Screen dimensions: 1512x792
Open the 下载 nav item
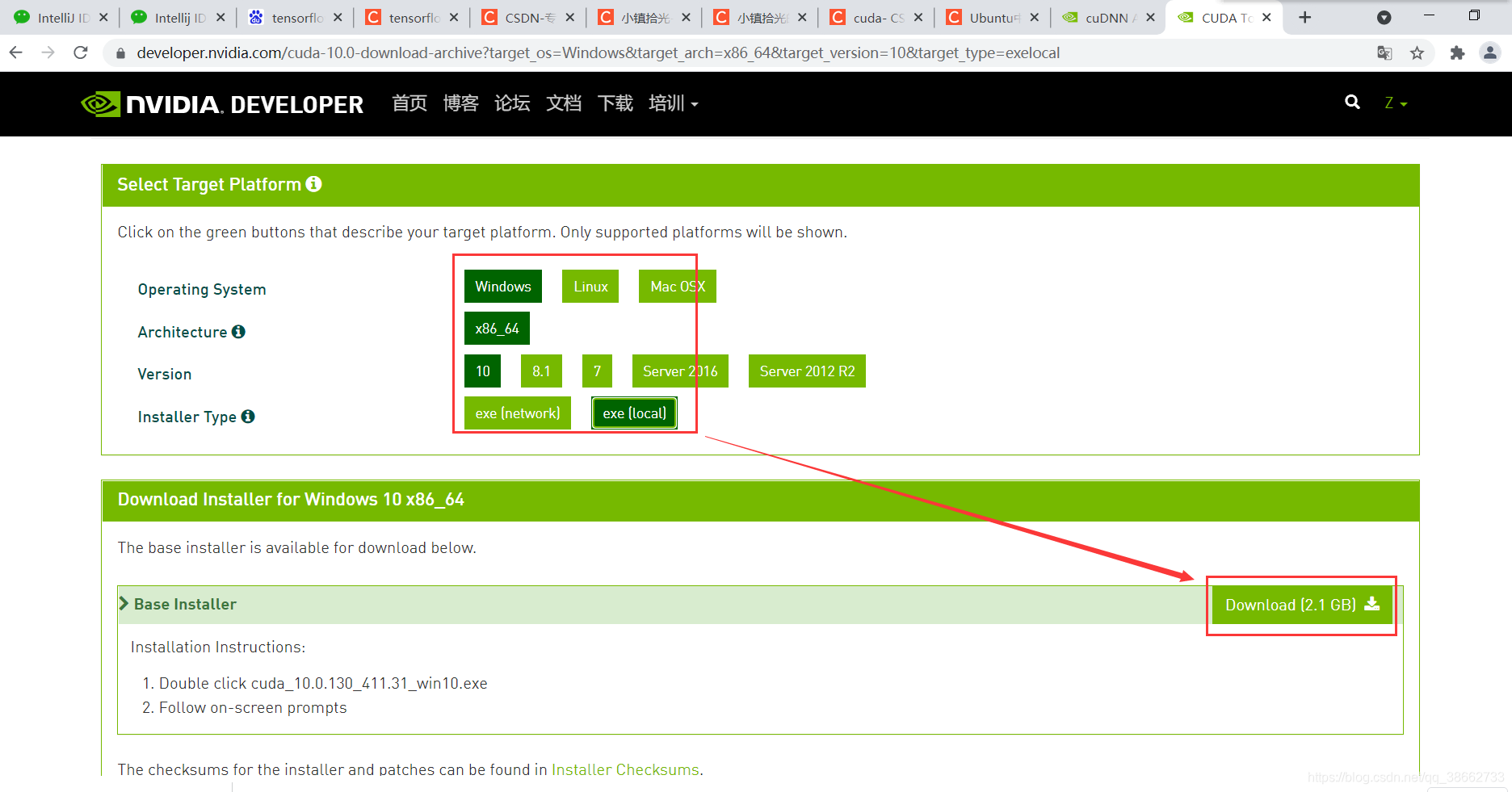coord(615,103)
